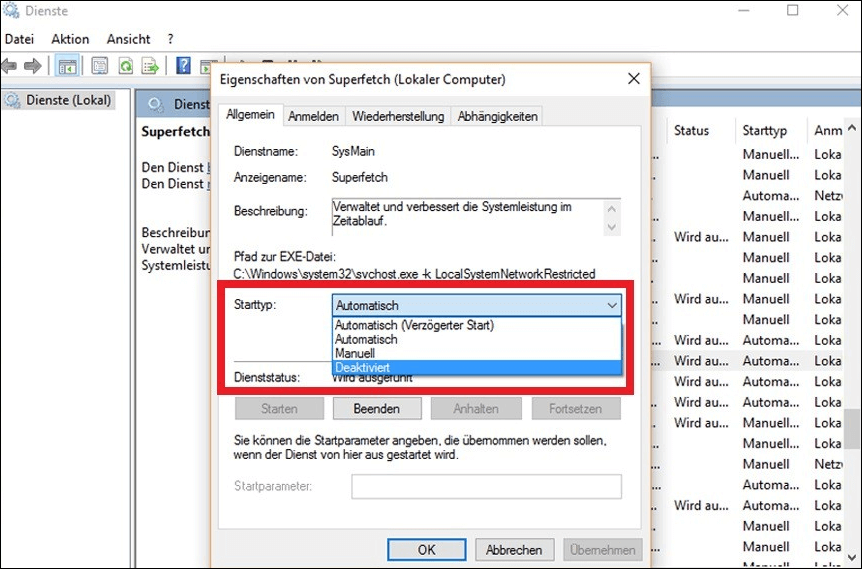The width and height of the screenshot is (862, 569).
Task: Click the Export list toolbar icon
Action: click(x=151, y=66)
